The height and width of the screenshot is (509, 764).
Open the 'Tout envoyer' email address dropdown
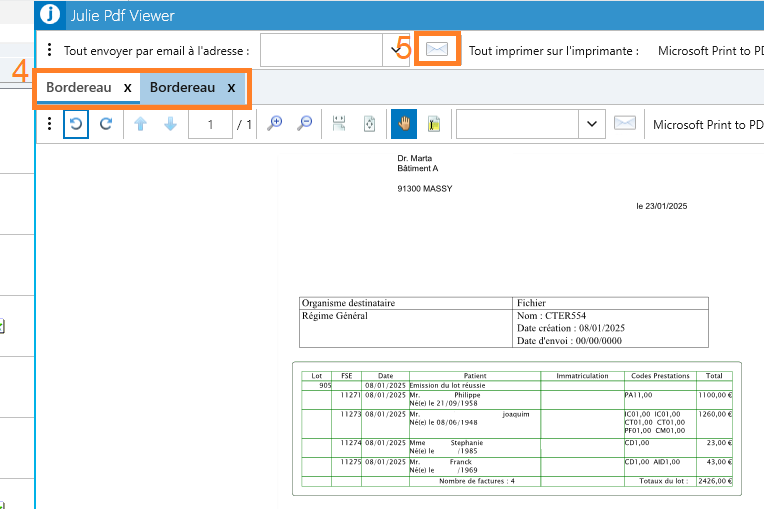click(396, 50)
